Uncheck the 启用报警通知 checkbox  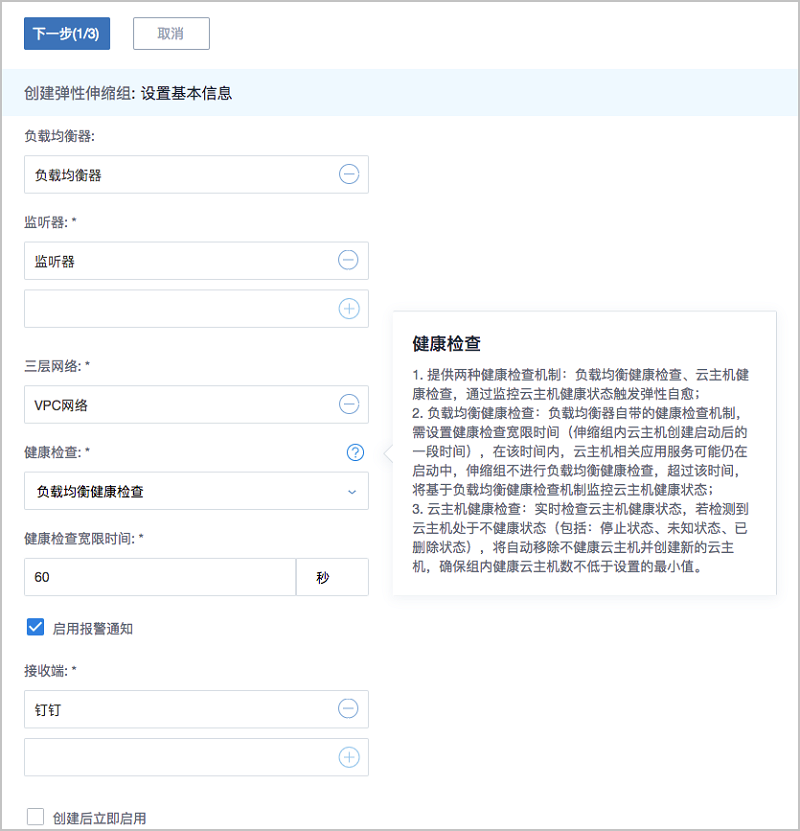coord(36,627)
